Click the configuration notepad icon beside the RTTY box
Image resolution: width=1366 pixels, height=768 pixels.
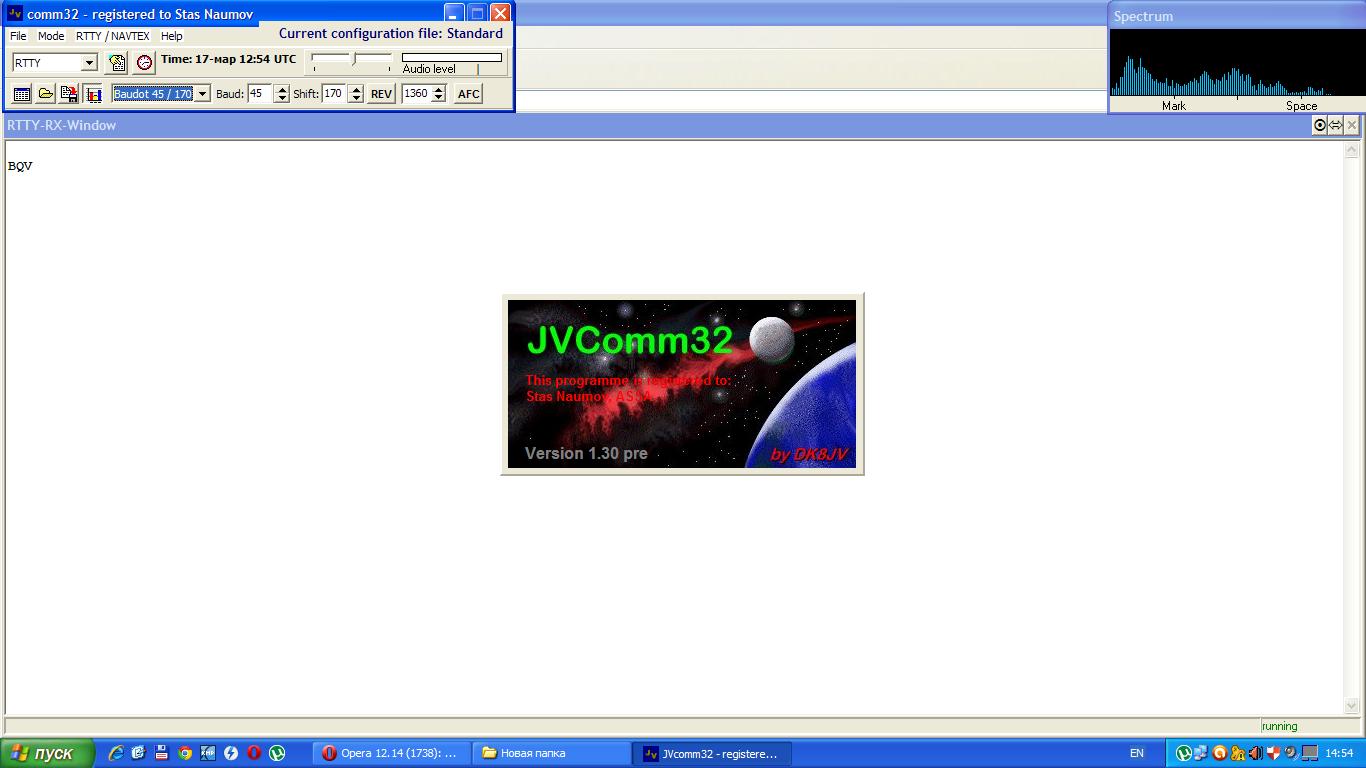coord(117,63)
